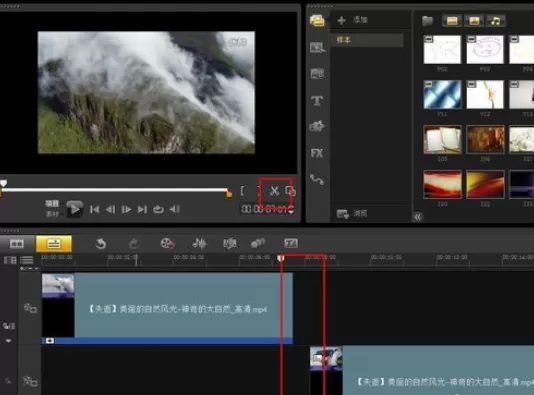The image size is (534, 395).
Task: Open the timeline list options icon
Action: [27, 260]
